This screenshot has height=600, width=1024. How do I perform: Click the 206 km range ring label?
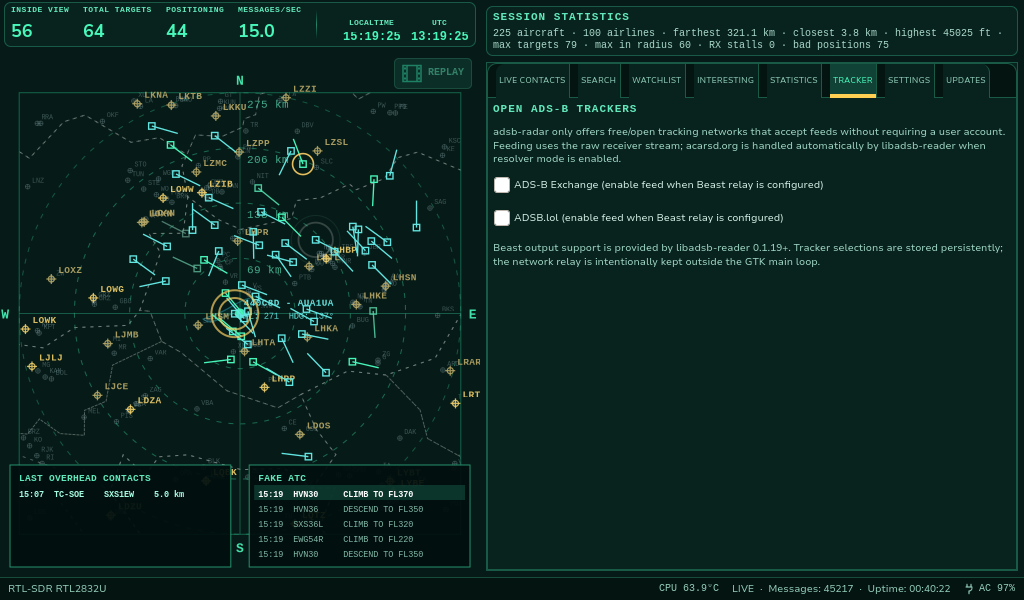267,159
